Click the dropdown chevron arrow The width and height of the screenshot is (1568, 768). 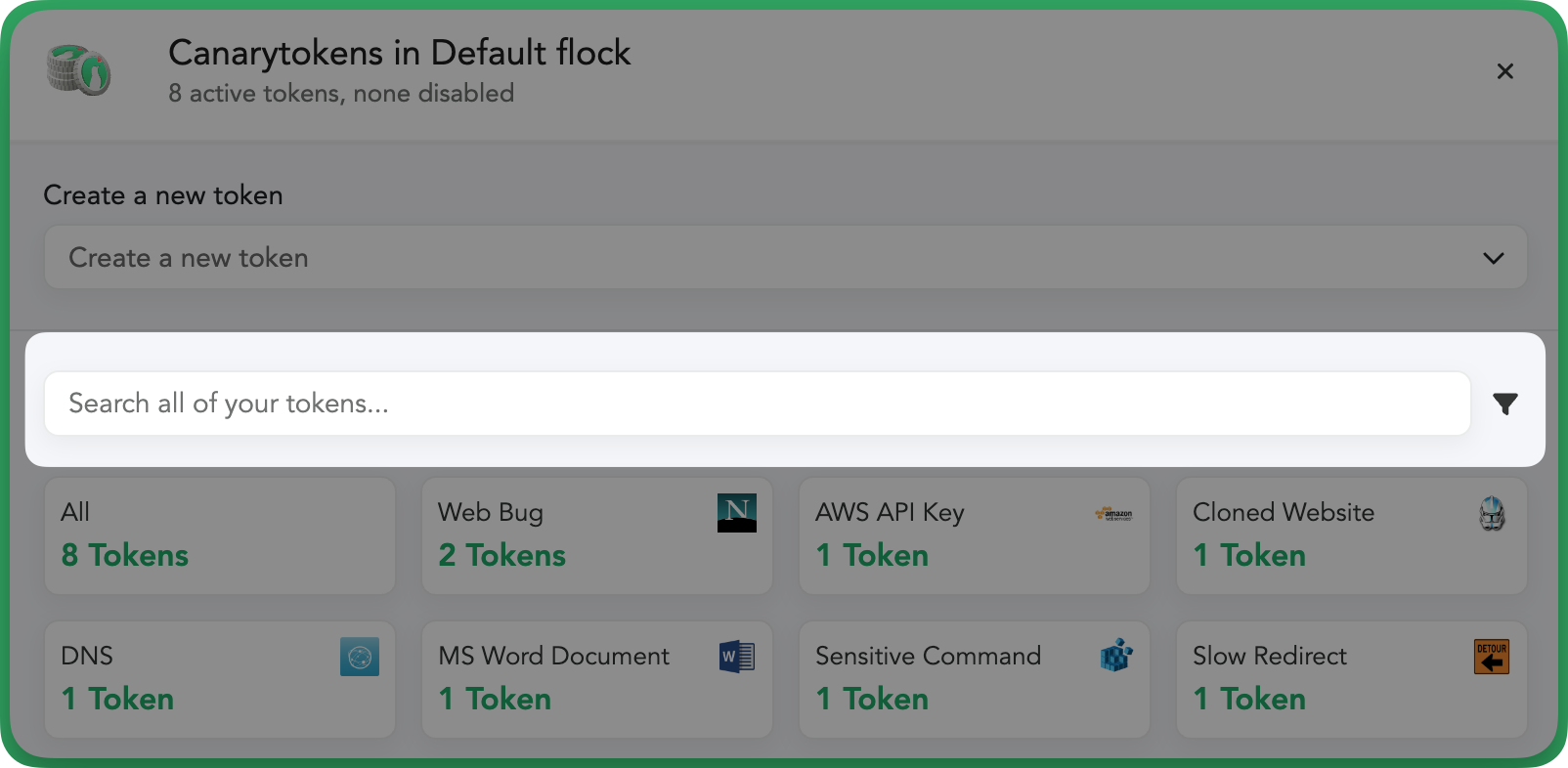click(1493, 259)
